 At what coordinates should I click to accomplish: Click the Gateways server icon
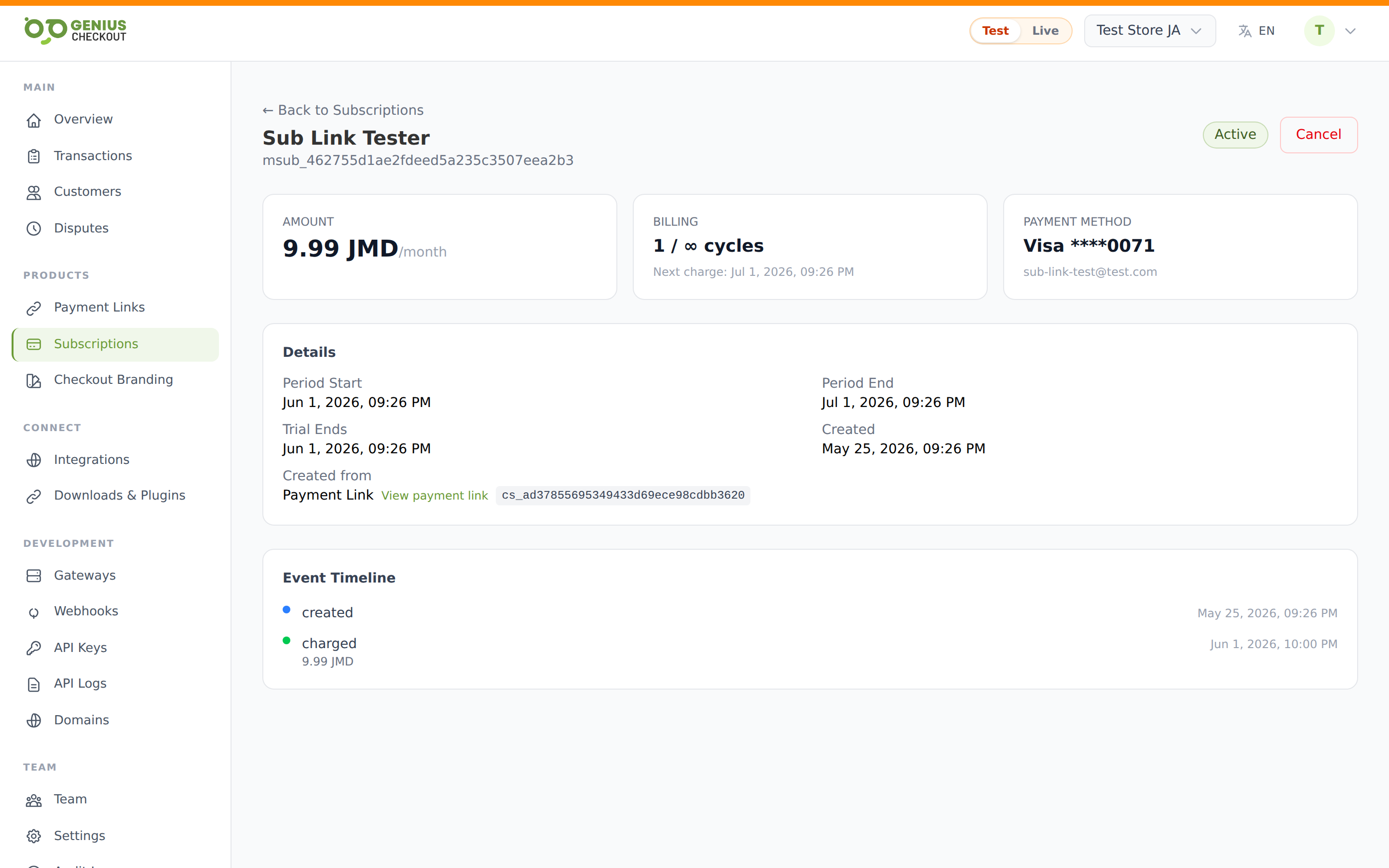pos(34,576)
